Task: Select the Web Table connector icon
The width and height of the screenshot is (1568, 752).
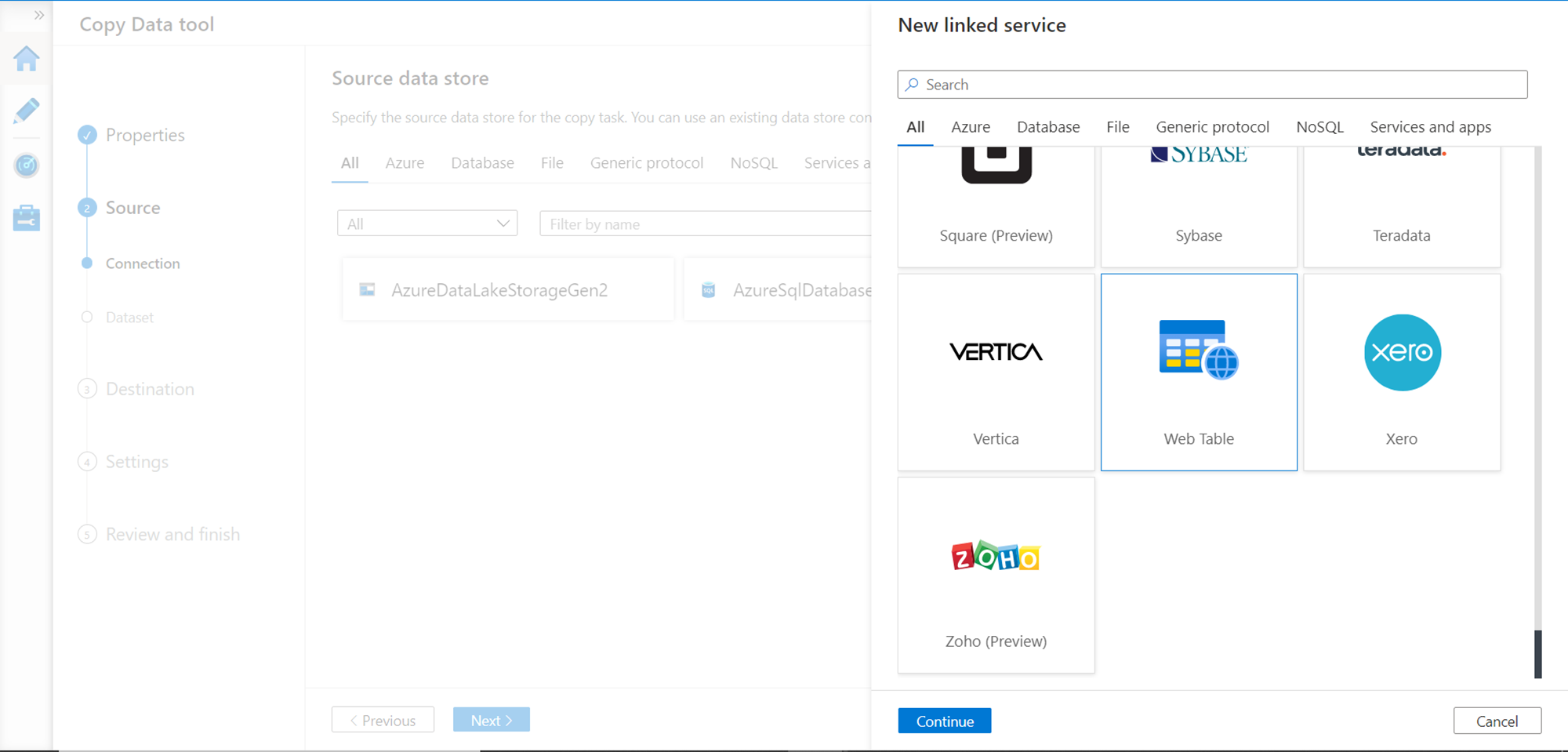Action: [1199, 350]
